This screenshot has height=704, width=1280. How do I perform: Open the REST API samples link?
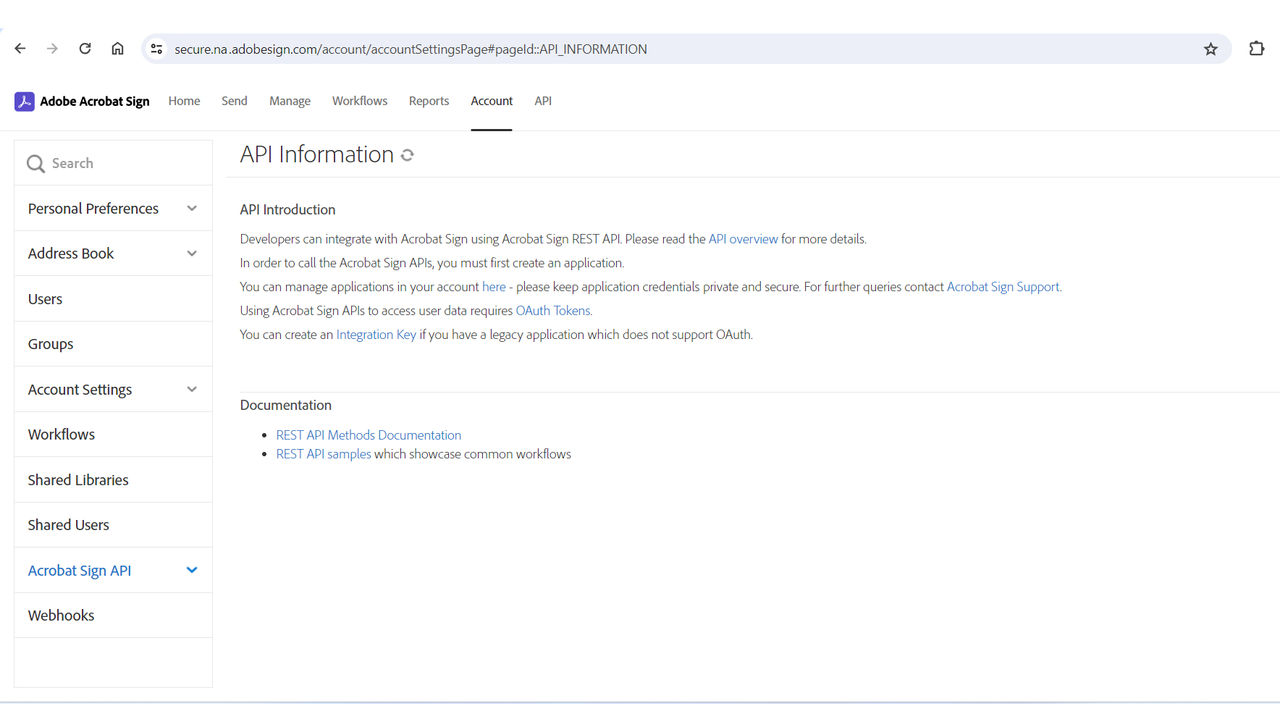point(323,454)
